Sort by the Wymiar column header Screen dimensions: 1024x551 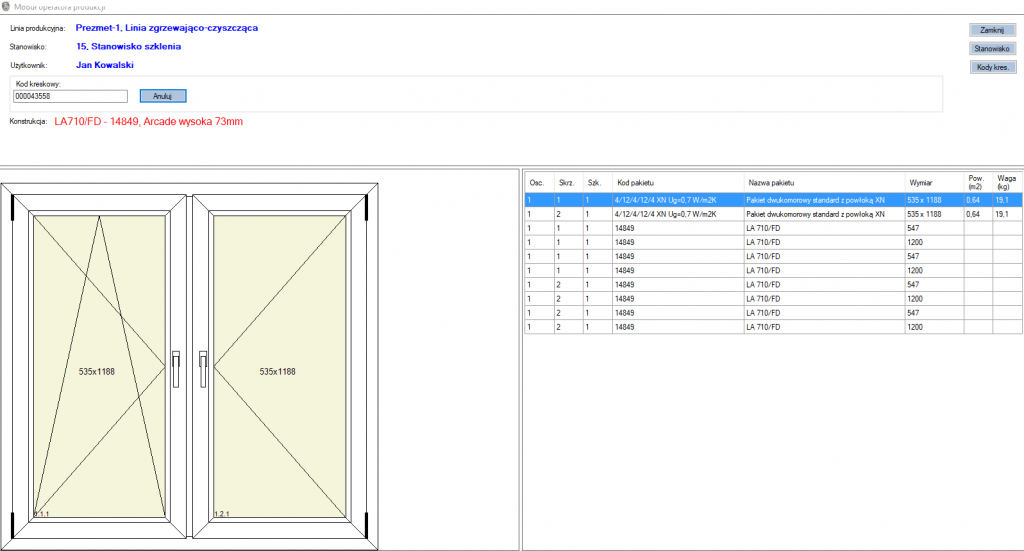coord(934,183)
